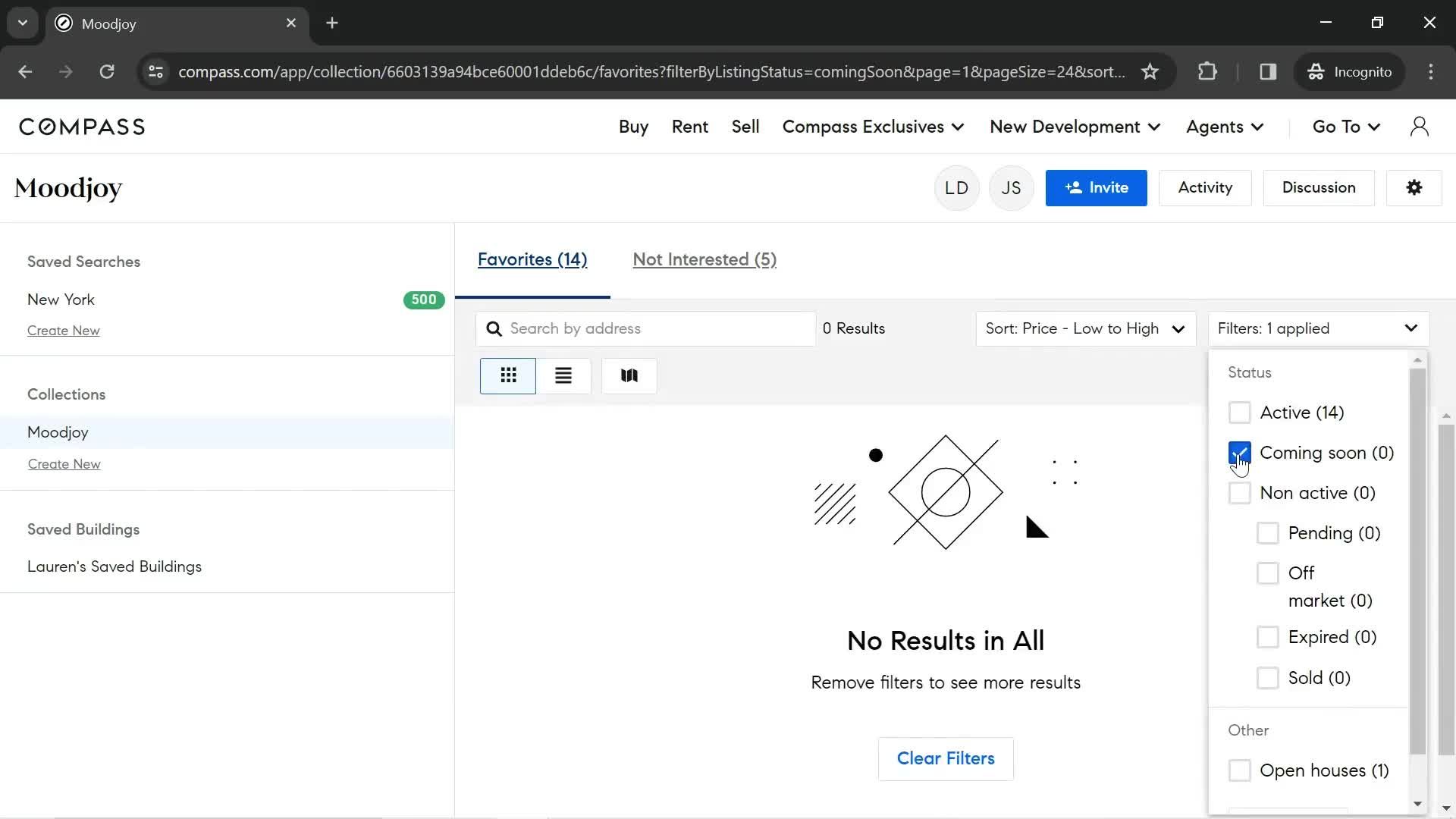Click the JS member avatar
1456x819 pixels.
click(1011, 188)
